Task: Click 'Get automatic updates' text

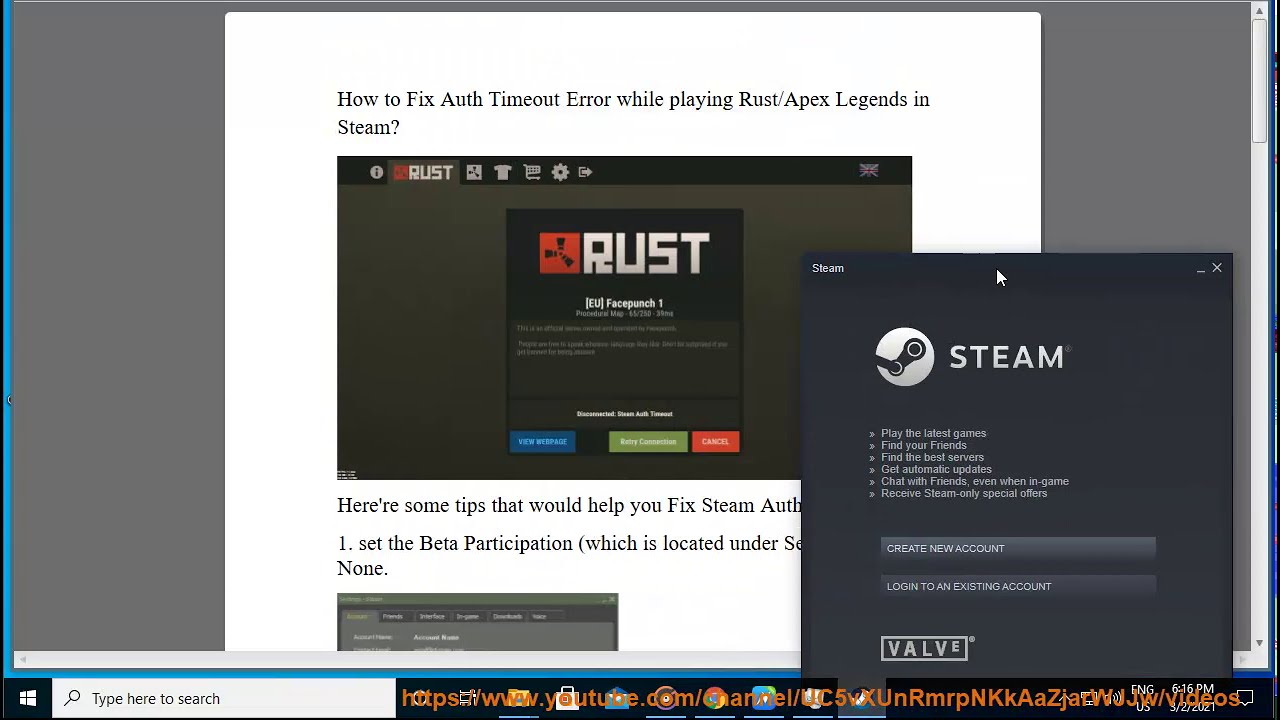Action: click(x=936, y=469)
